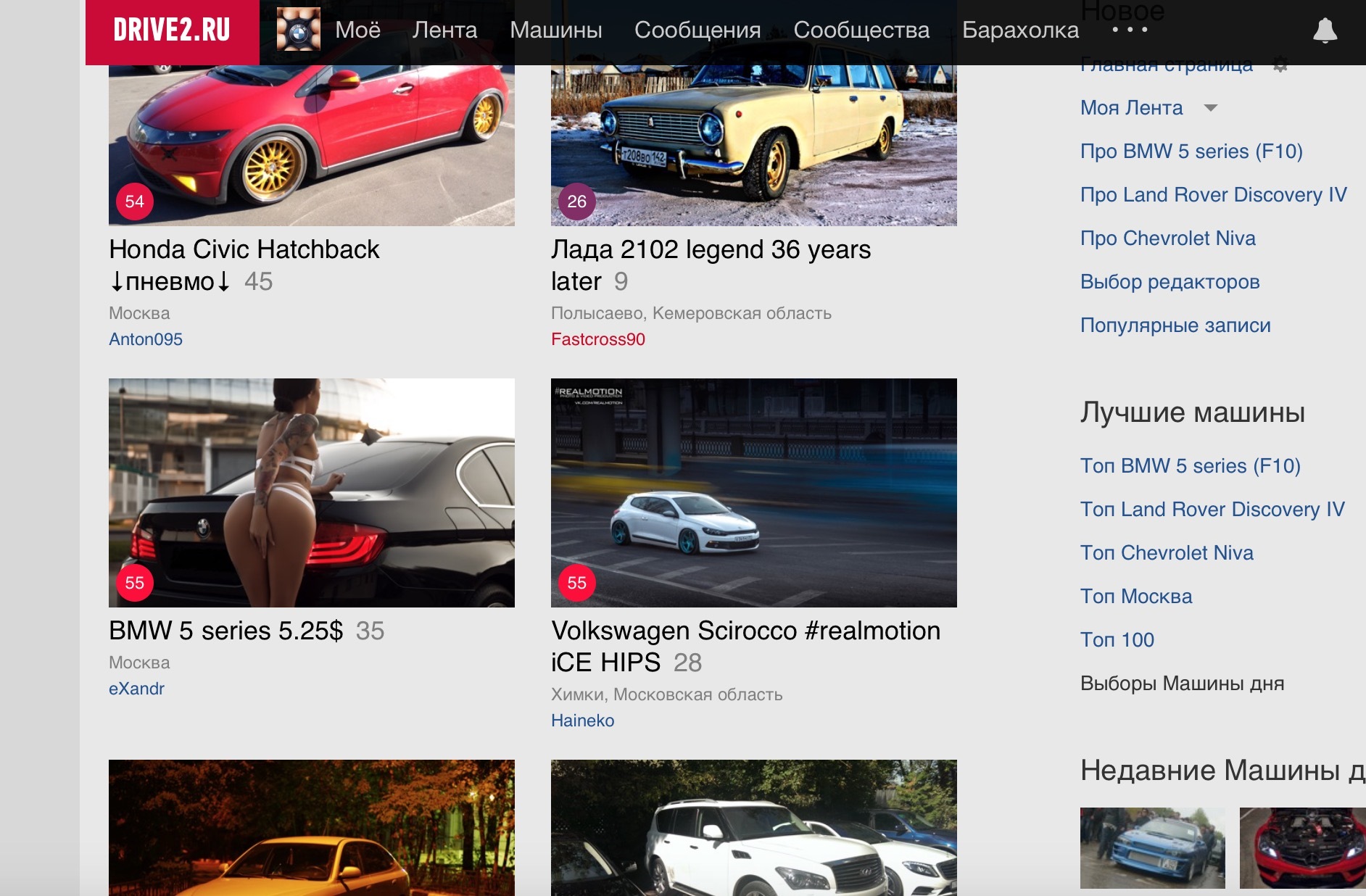The height and width of the screenshot is (896, 1366).
Task: Click the DRIVE2.RU logo
Action: tap(172, 30)
